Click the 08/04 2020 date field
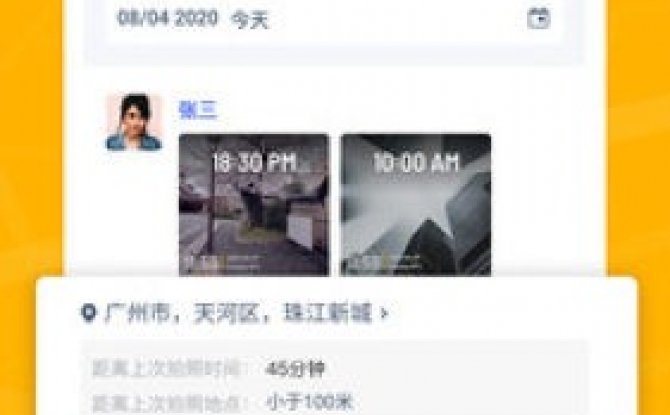670x415 pixels. (335, 19)
